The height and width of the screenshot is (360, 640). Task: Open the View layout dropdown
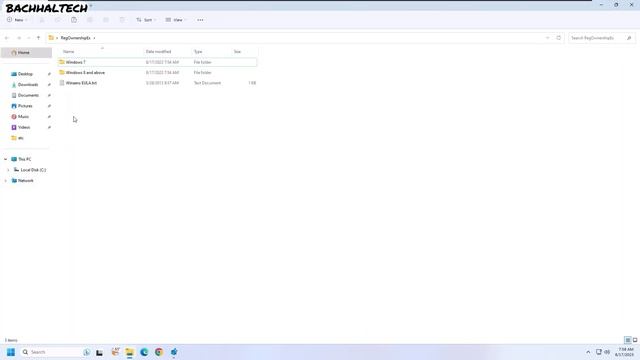coord(176,20)
